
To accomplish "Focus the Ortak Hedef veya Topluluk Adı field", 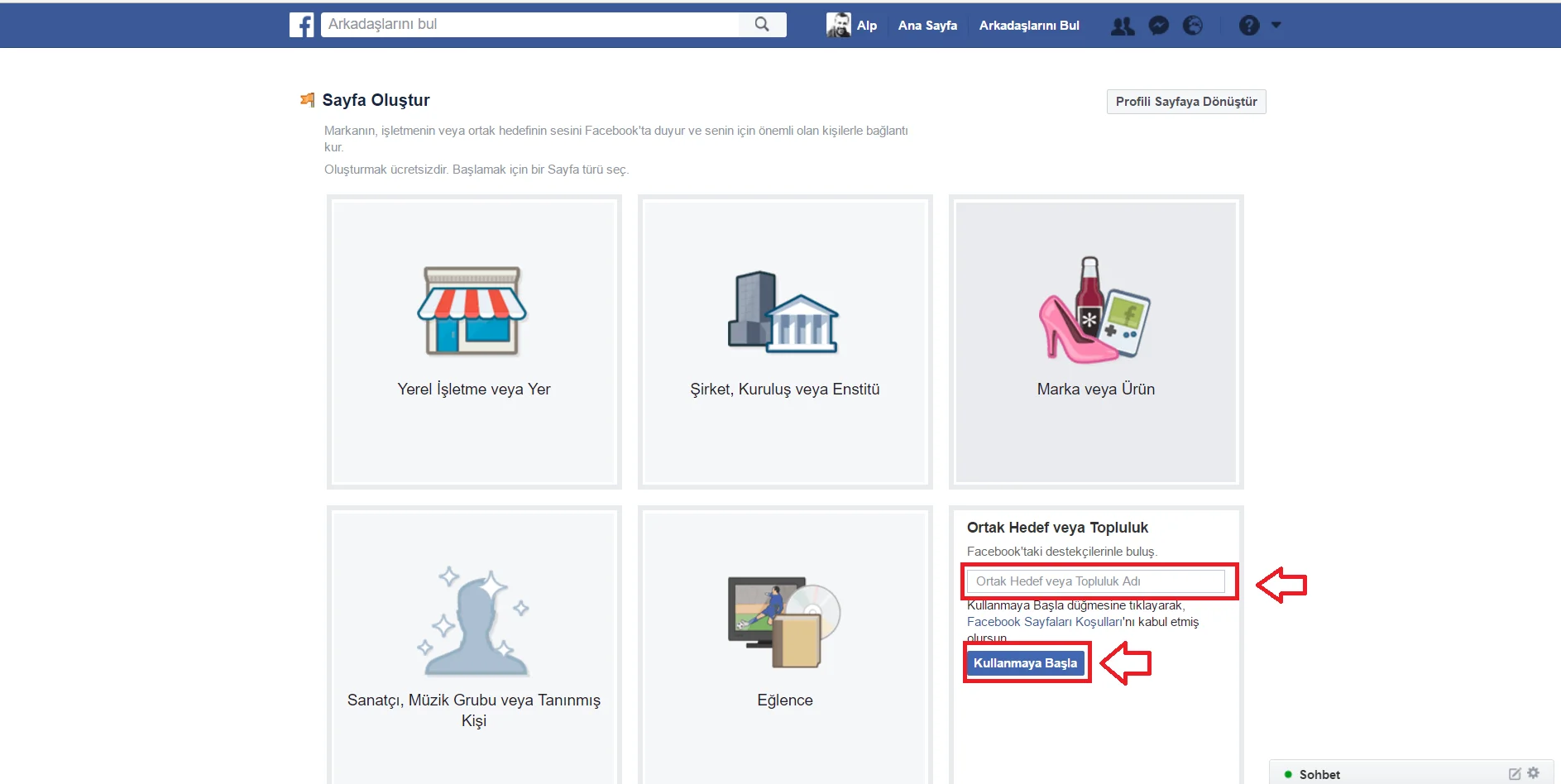I will click(x=1095, y=581).
